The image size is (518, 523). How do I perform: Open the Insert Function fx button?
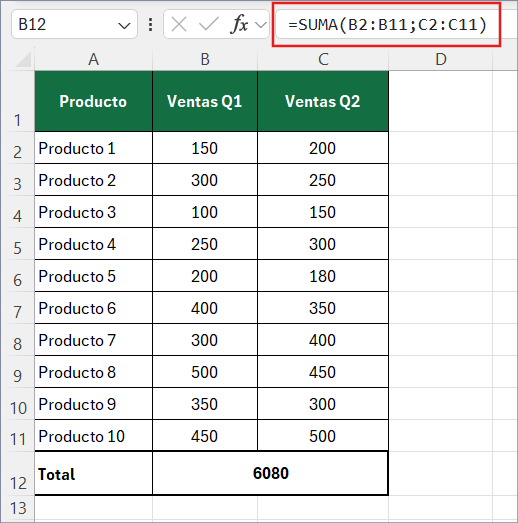[239, 24]
